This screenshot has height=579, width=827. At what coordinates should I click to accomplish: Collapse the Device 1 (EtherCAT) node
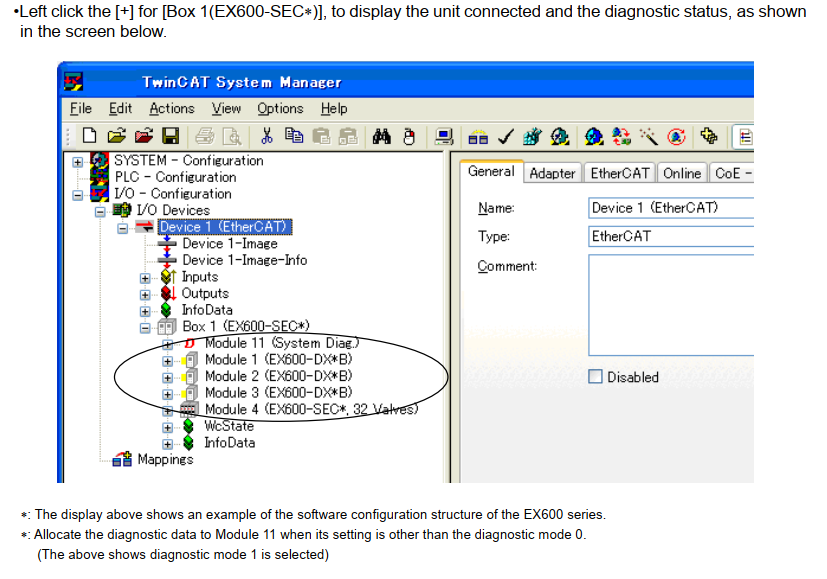(122, 228)
